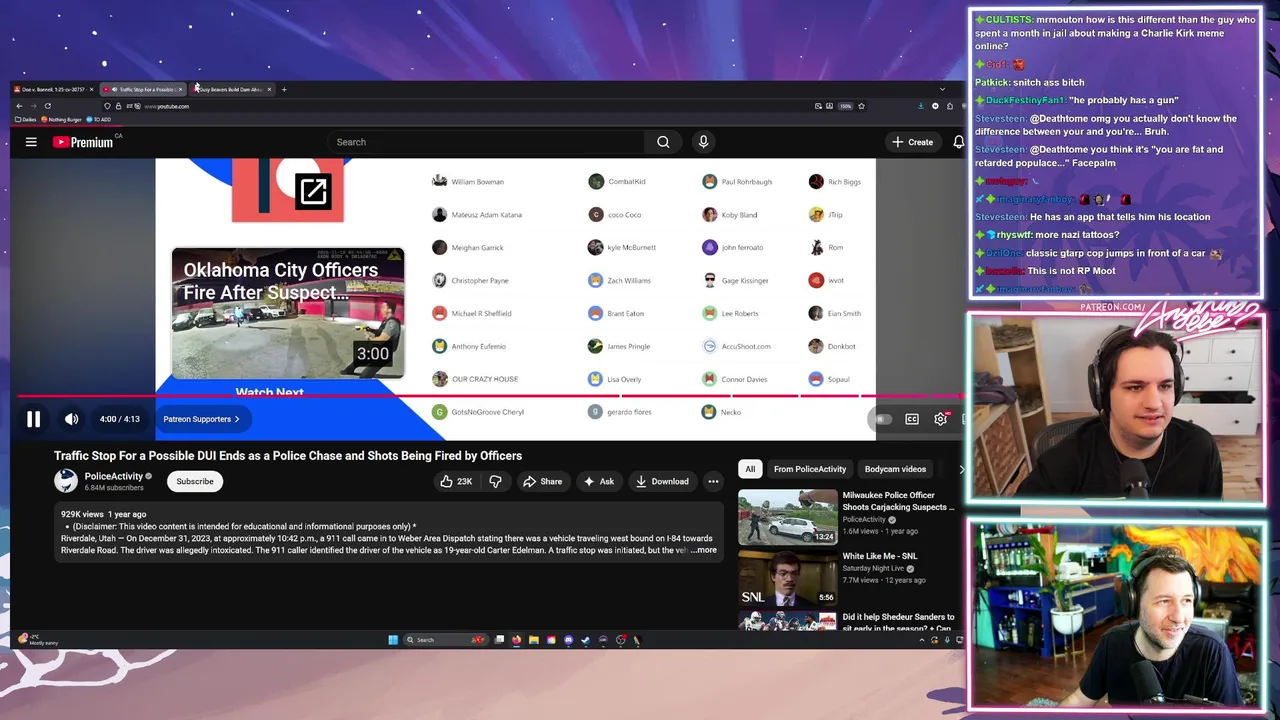
Task: Open Windows Start menu
Action: pyautogui.click(x=393, y=640)
